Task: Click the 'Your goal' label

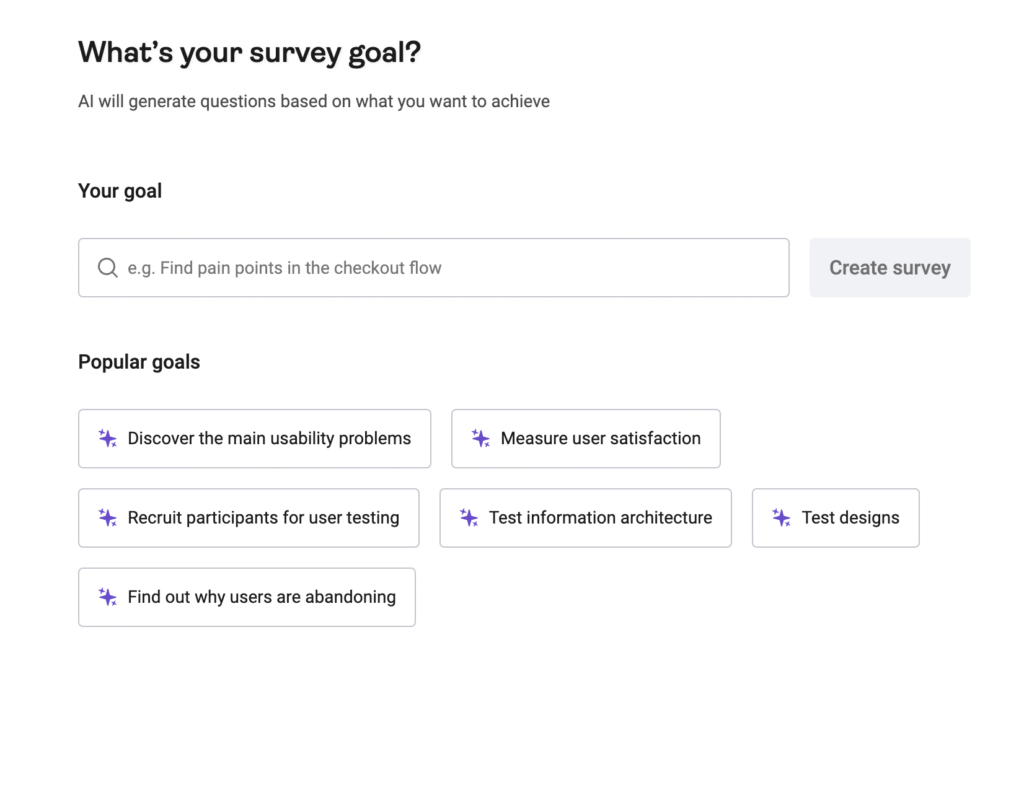Action: [120, 191]
